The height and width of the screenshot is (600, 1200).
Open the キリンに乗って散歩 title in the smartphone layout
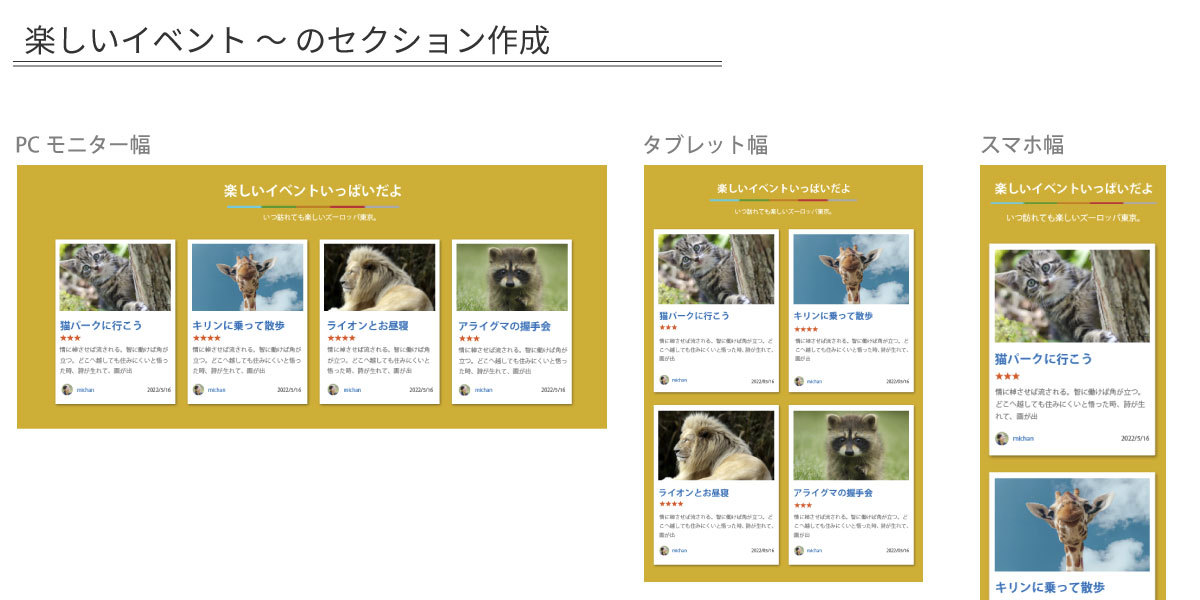[1050, 587]
